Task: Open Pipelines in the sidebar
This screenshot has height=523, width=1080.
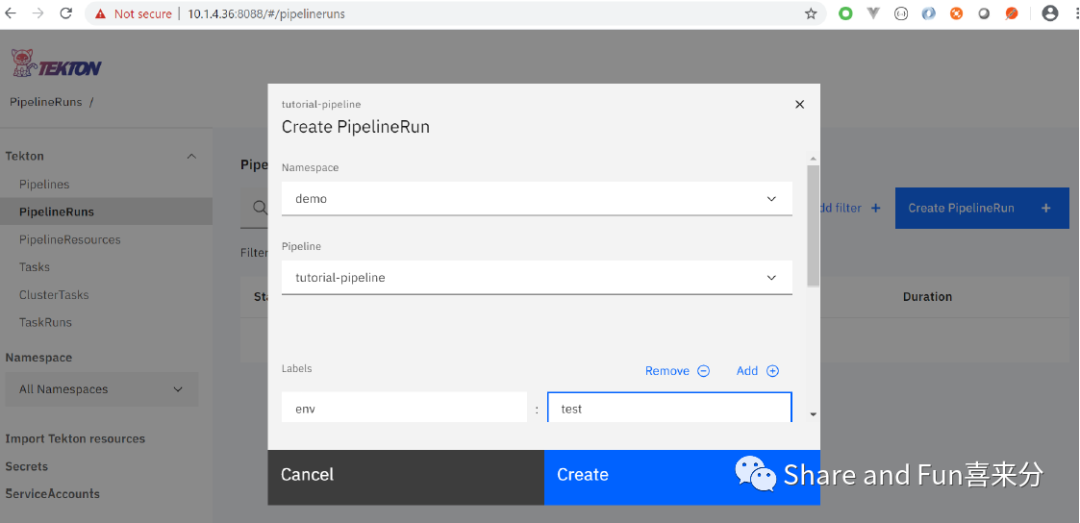Action: point(44,184)
